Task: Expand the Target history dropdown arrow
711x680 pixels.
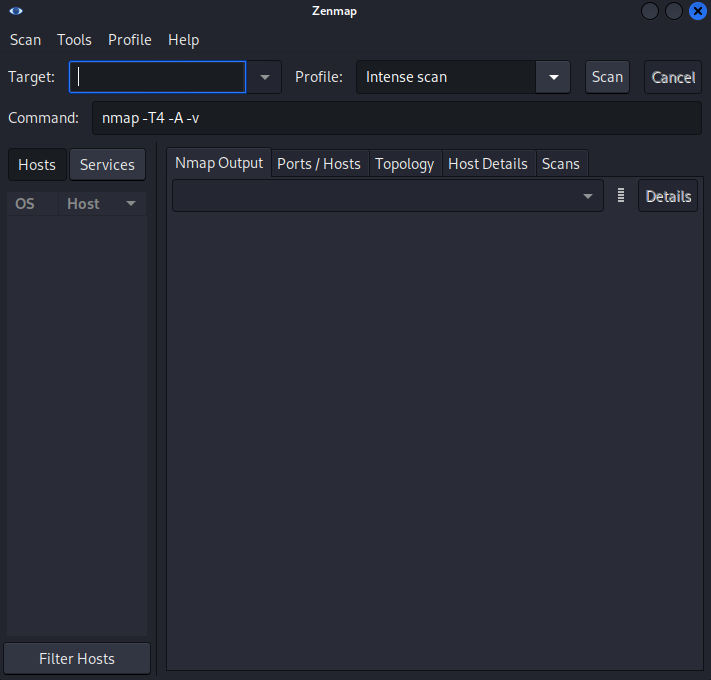Action: 265,77
